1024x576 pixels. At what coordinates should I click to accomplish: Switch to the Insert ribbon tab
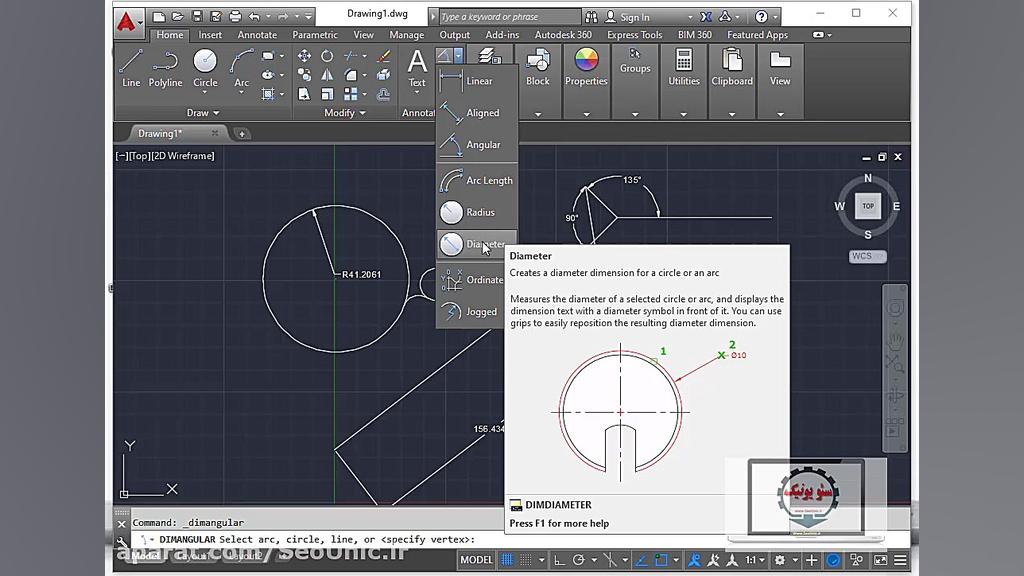click(x=210, y=35)
